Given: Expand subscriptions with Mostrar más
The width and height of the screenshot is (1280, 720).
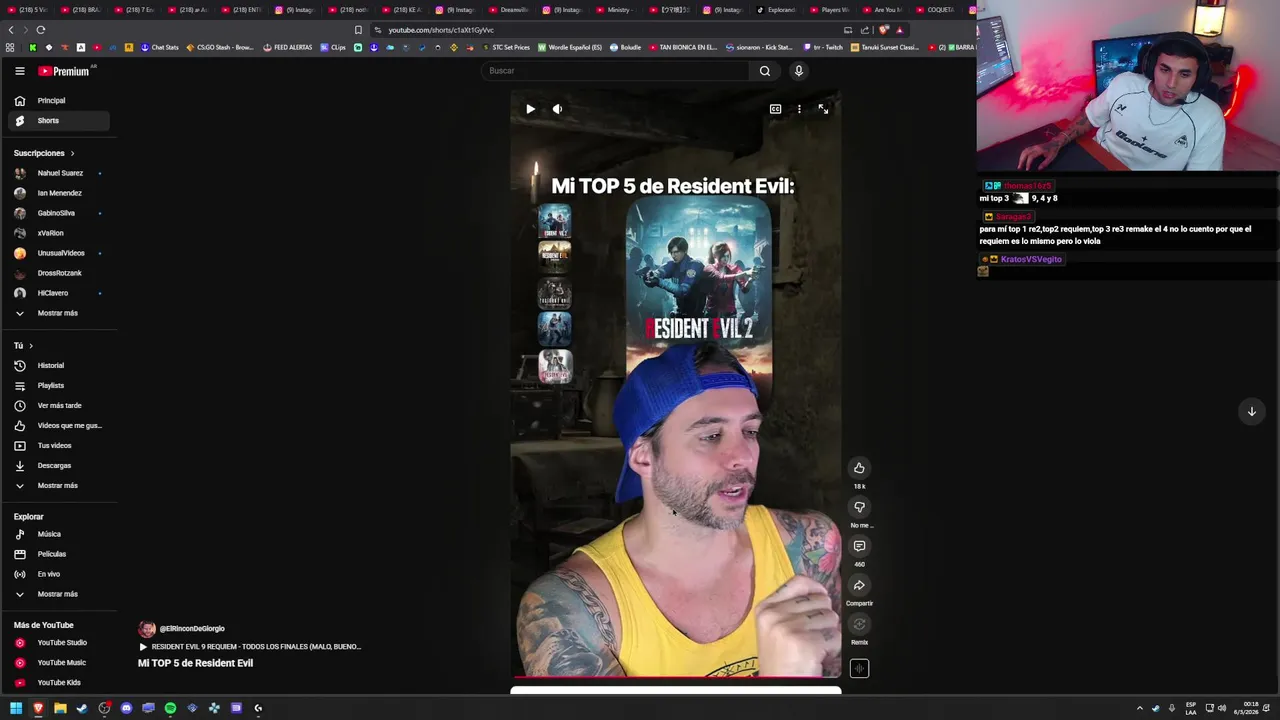Looking at the screenshot, I should coord(59,313).
